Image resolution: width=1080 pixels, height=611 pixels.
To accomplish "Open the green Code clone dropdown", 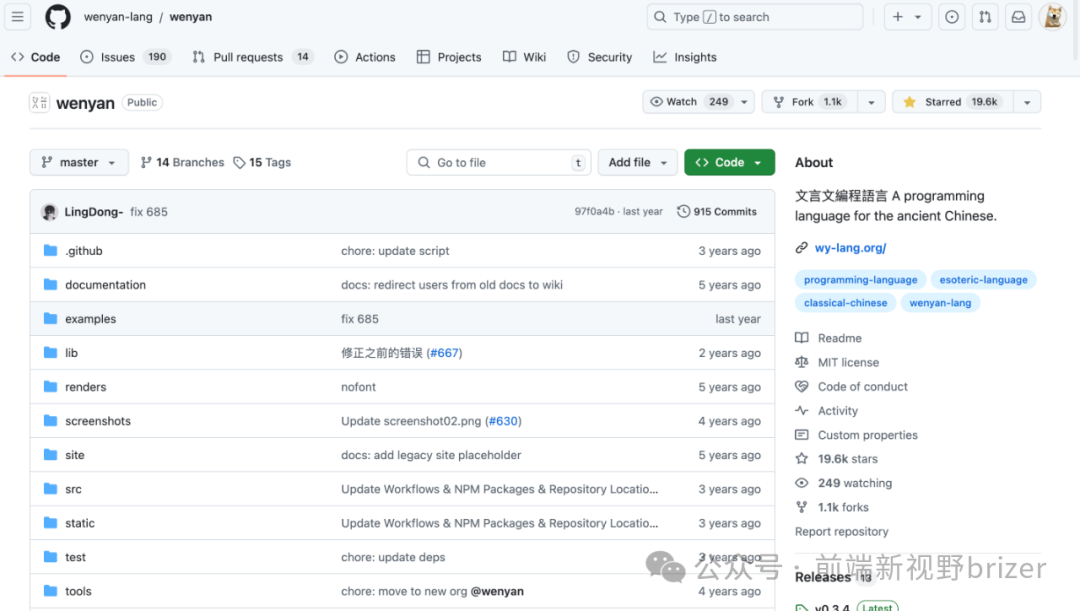I will point(729,163).
